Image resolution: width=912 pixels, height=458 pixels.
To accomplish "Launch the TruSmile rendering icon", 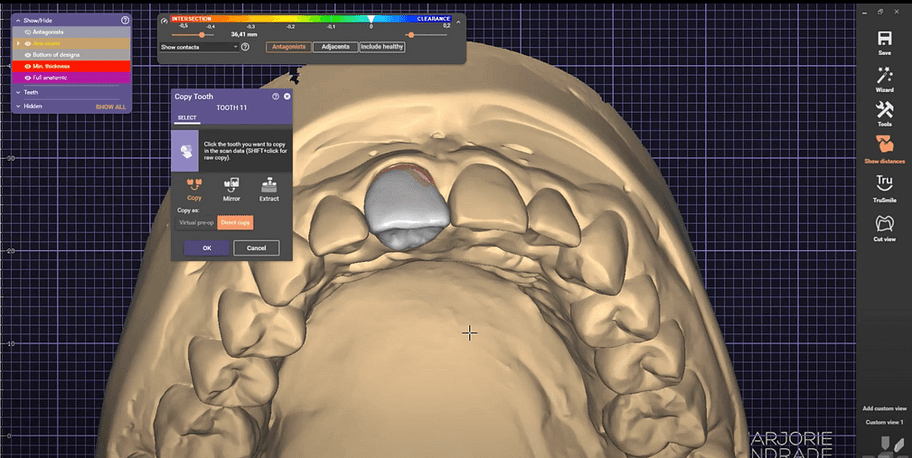I will (884, 182).
